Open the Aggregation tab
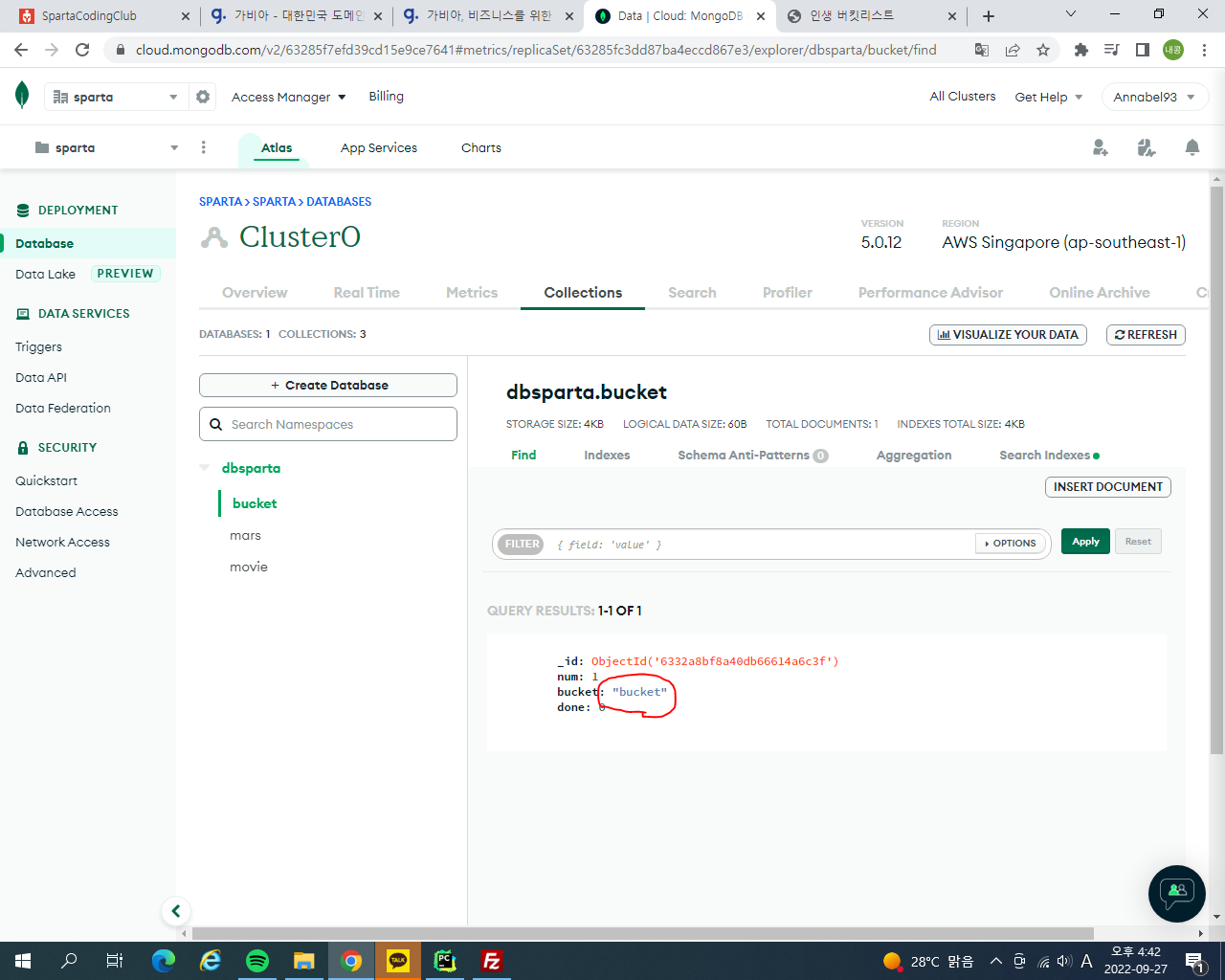This screenshot has width=1225, height=980. [914, 456]
